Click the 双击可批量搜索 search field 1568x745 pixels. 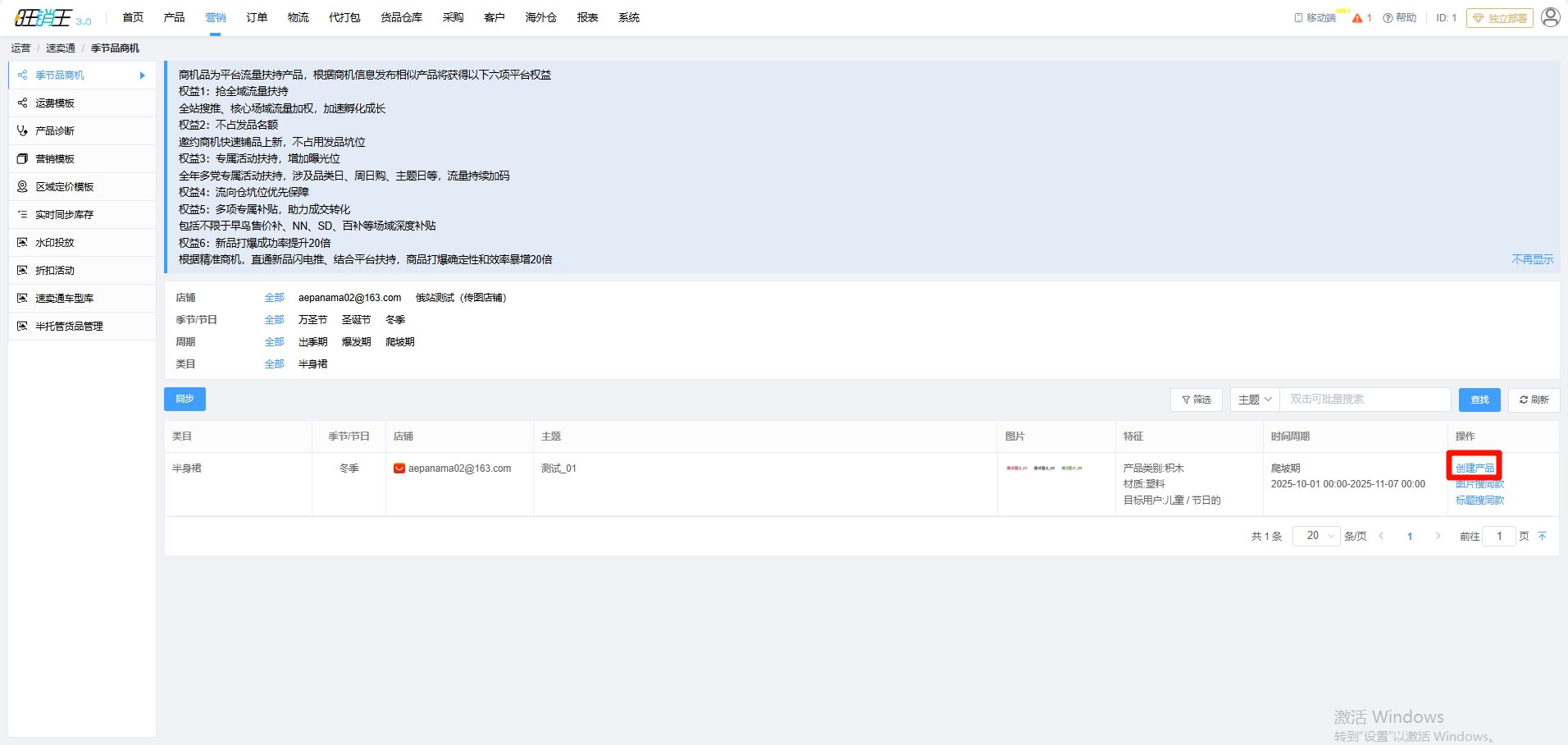pyautogui.click(x=1365, y=400)
